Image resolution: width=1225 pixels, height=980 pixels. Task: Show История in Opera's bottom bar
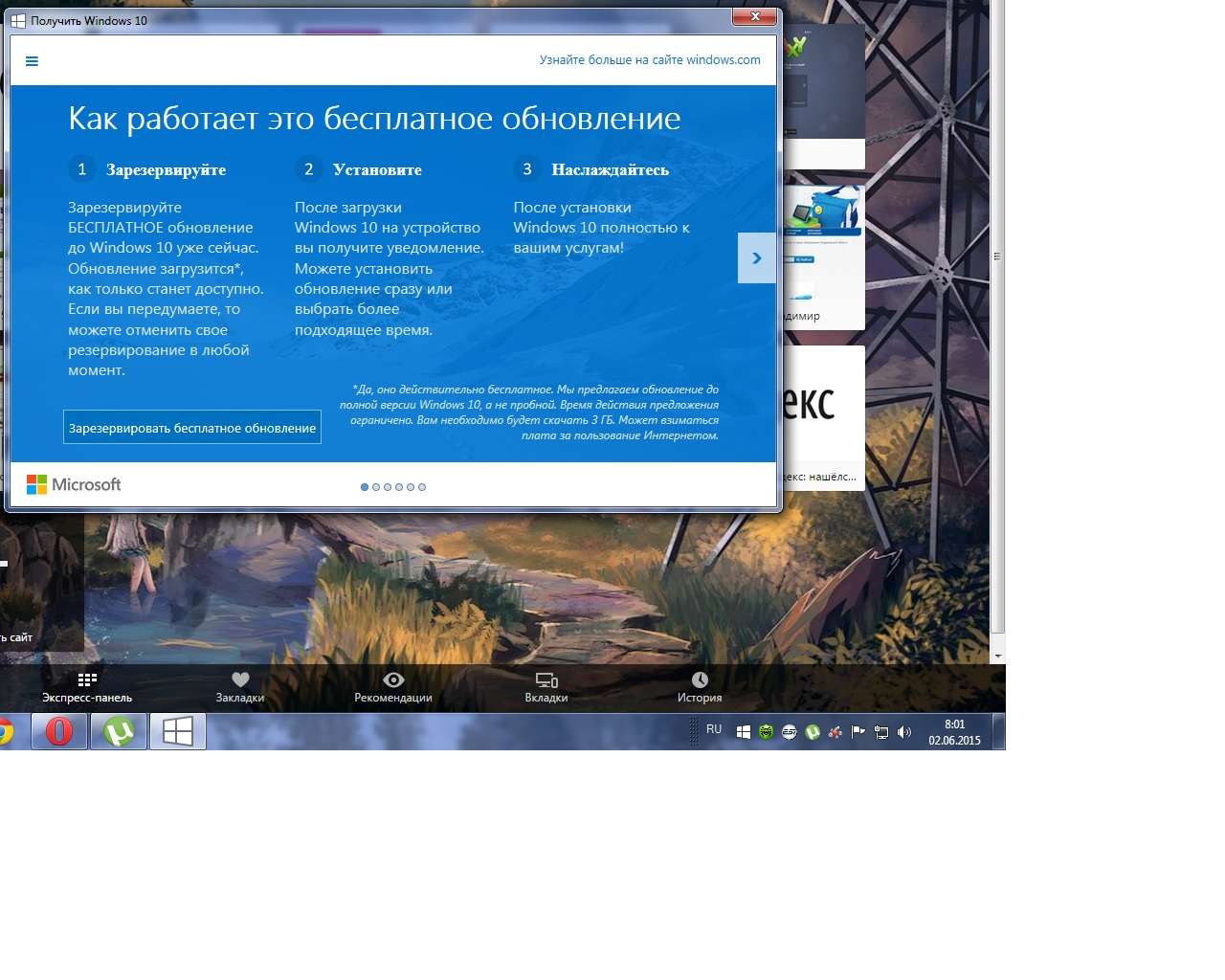pyautogui.click(x=700, y=687)
